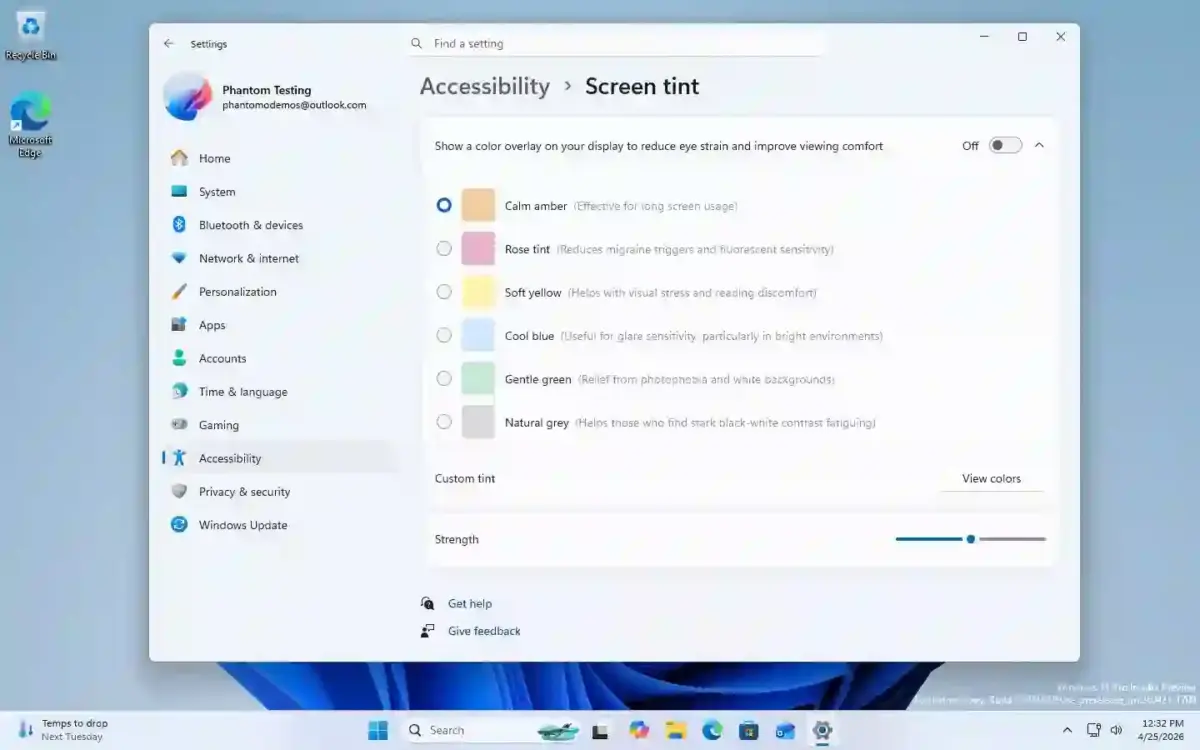The height and width of the screenshot is (750, 1200).
Task: Launch Microsoft Edge from the taskbar
Action: [711, 730]
